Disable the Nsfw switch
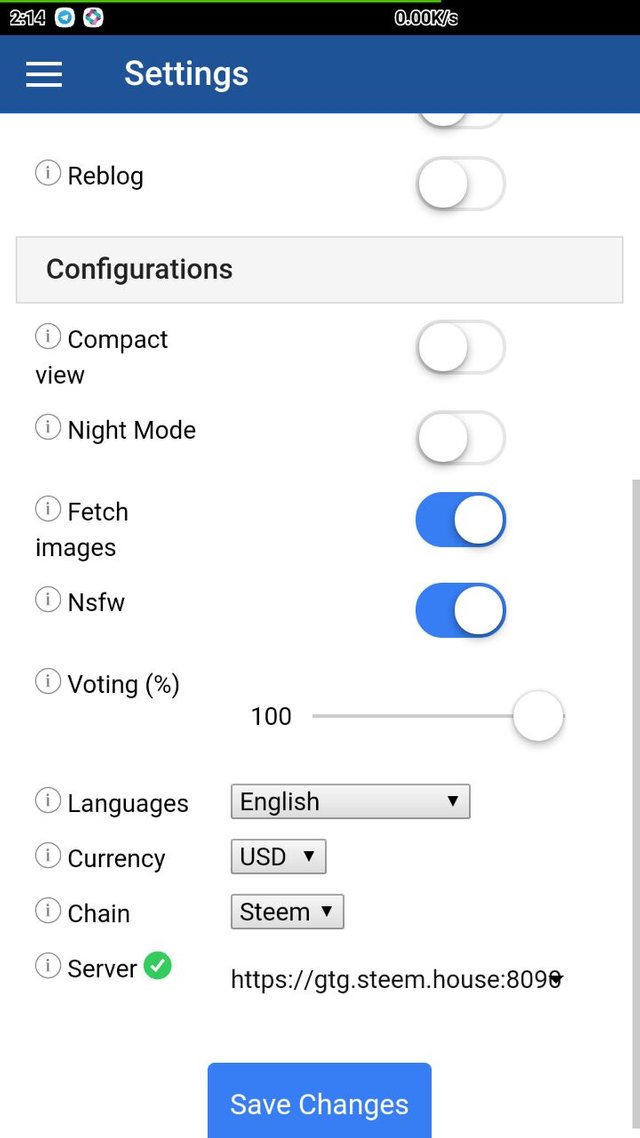Viewport: 640px width, 1138px height. pyautogui.click(x=460, y=610)
